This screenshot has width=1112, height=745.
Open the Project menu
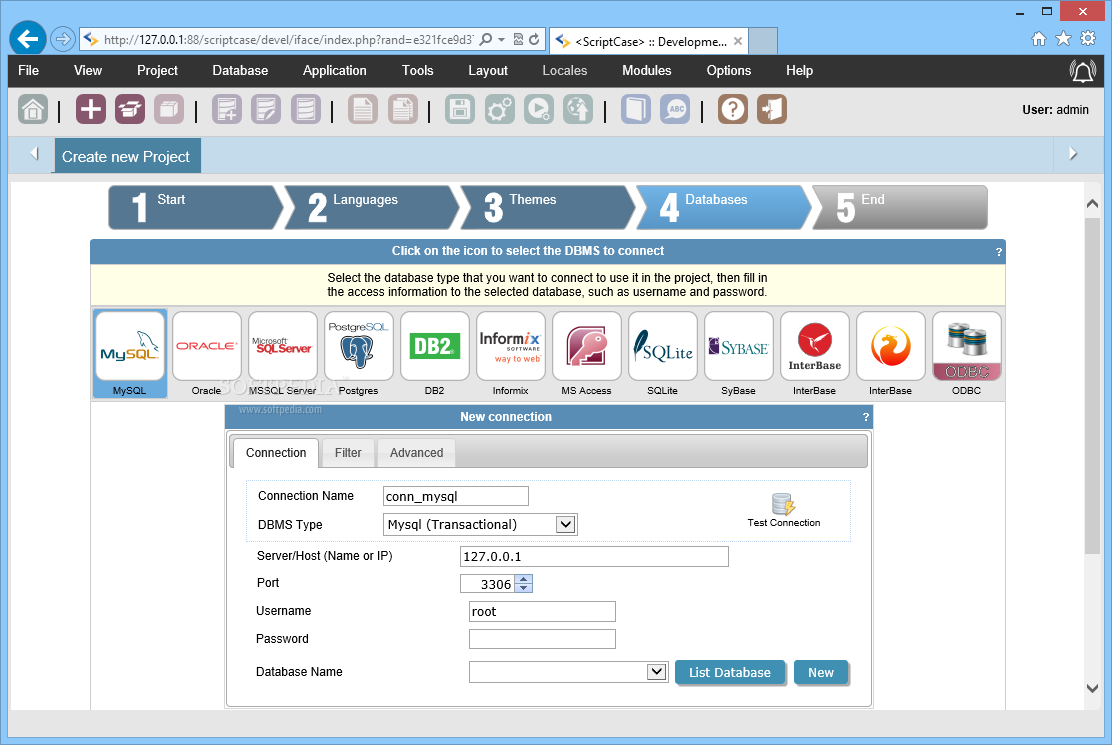[157, 70]
